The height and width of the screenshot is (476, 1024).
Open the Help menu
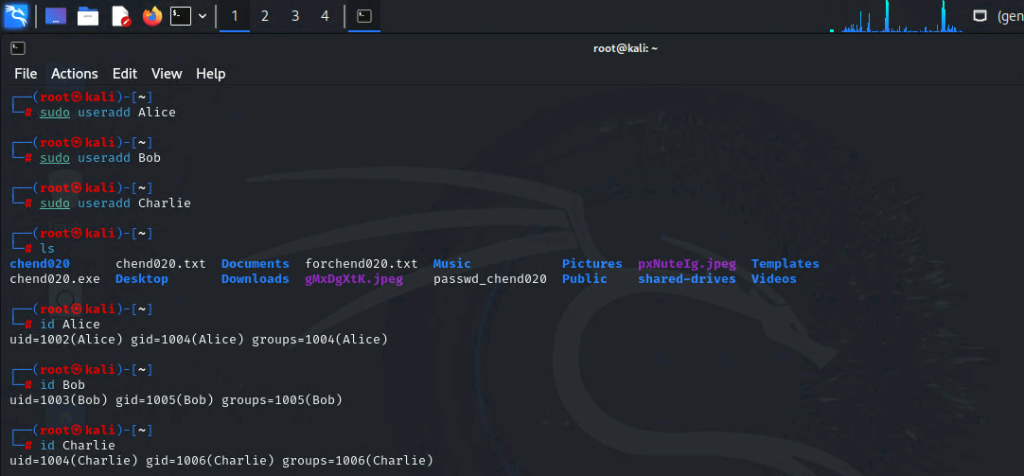(x=210, y=74)
